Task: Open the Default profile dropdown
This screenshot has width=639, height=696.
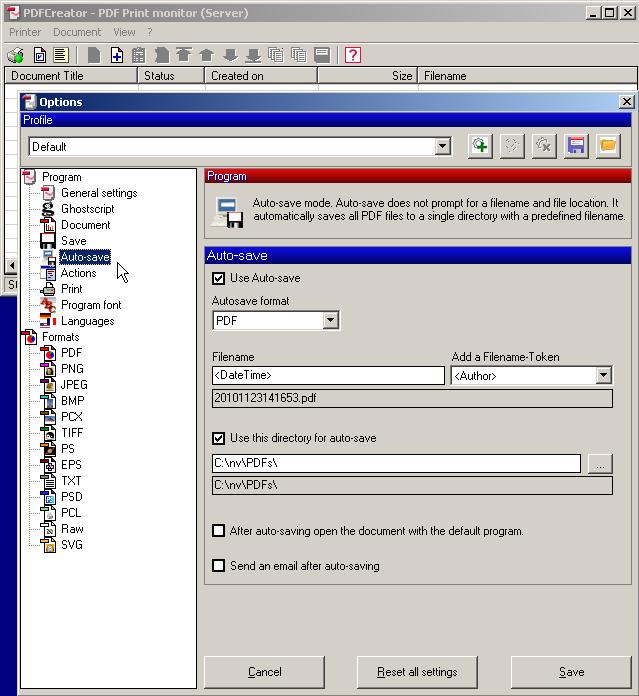Action: pyautogui.click(x=443, y=147)
